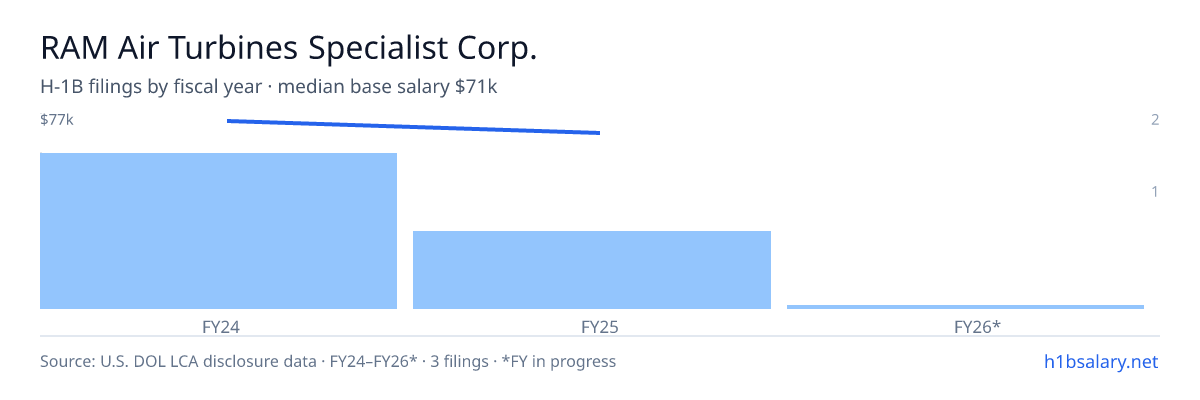Viewport: 1200px width, 400px height.
Task: Click the h1bsalary.net link
Action: click(1101, 362)
